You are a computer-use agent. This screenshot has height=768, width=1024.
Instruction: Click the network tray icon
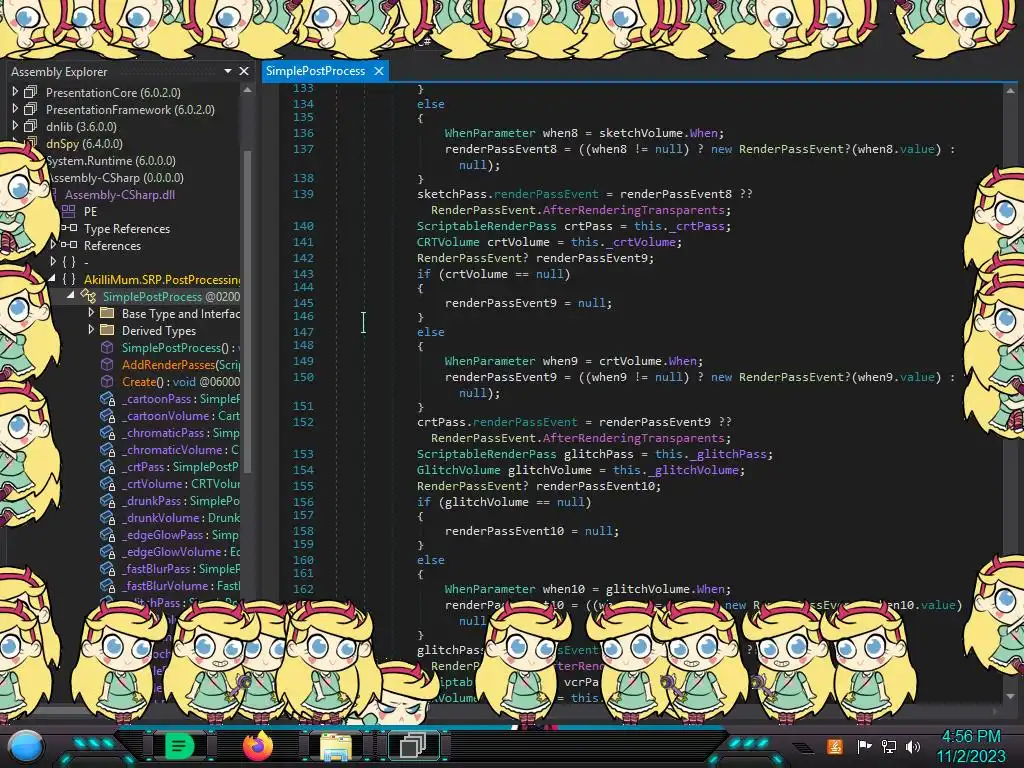tap(888, 746)
